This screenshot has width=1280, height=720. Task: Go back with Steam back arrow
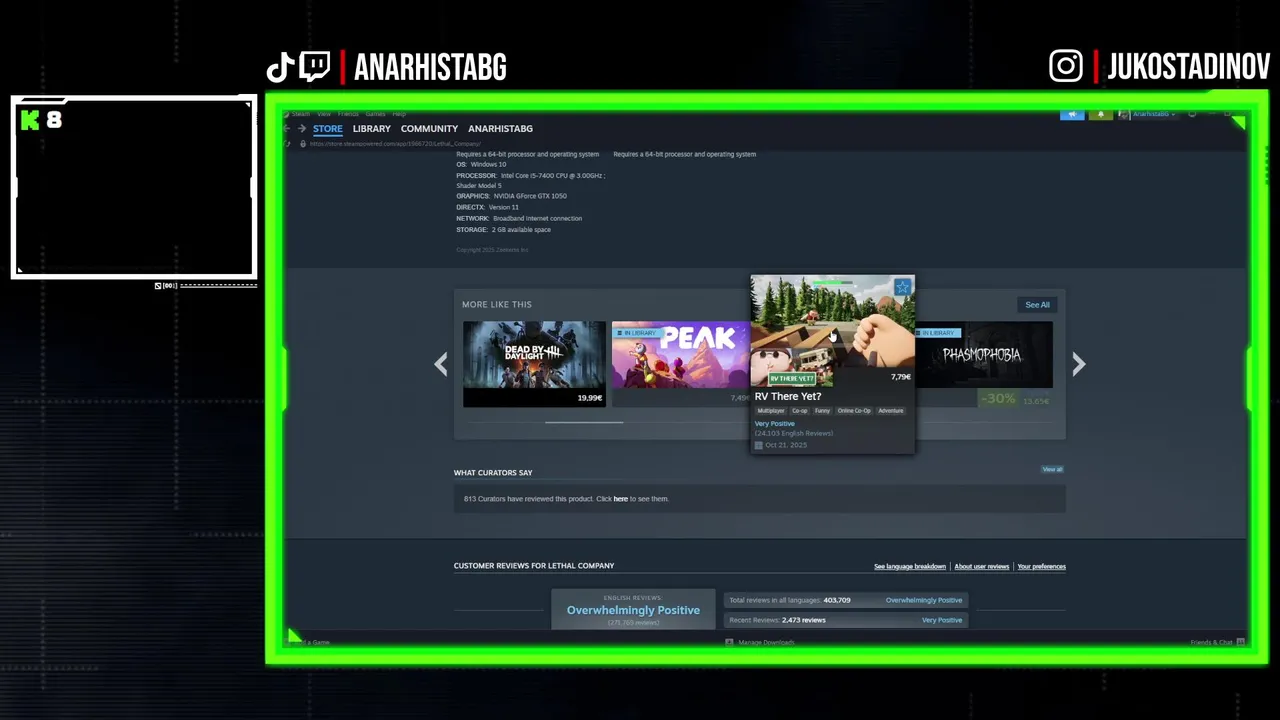pos(287,128)
